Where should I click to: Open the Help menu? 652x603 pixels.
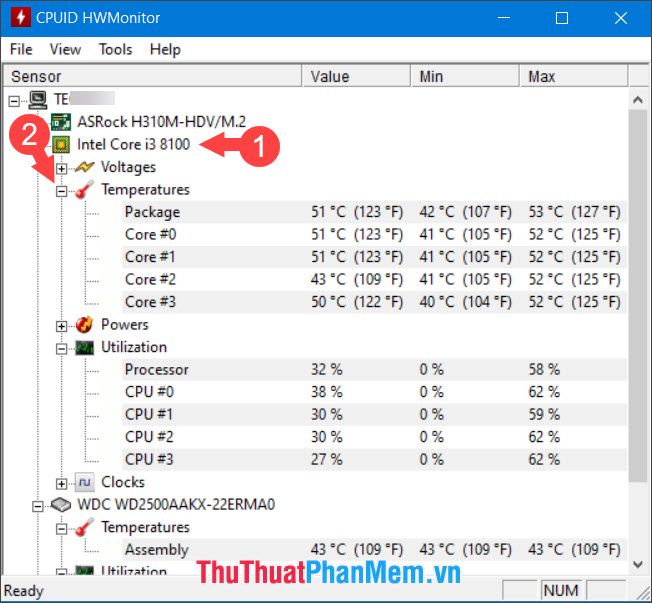165,49
